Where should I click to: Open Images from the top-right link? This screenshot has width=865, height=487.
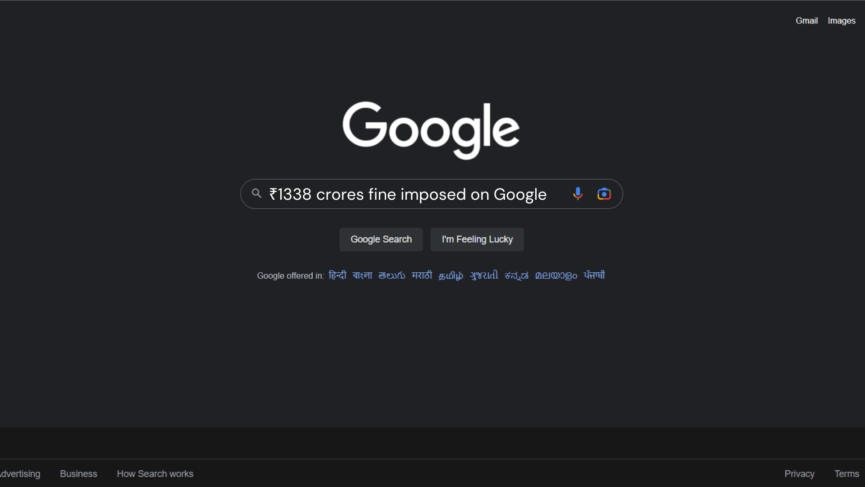click(841, 21)
